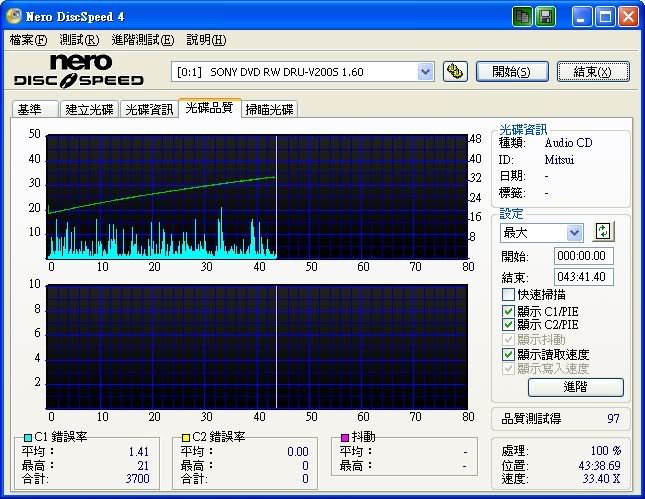The width and height of the screenshot is (645, 499).
Task: Toggle the disabled 顯示寫入速度 write speed checkbox
Action: pyautogui.click(x=508, y=368)
